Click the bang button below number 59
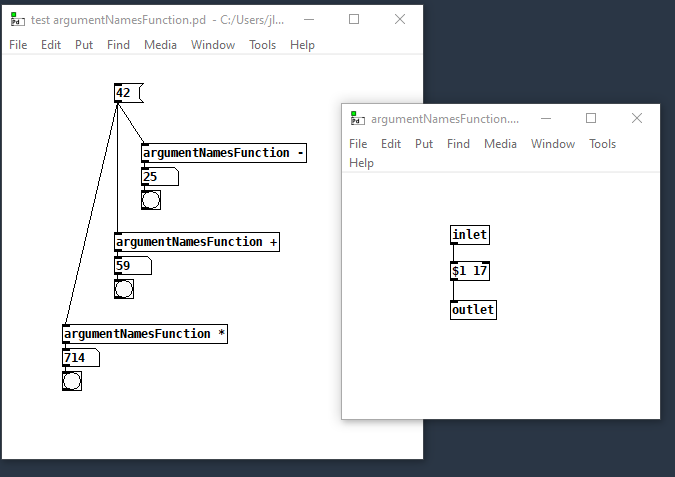The width and height of the screenshot is (675, 477). pos(124,289)
